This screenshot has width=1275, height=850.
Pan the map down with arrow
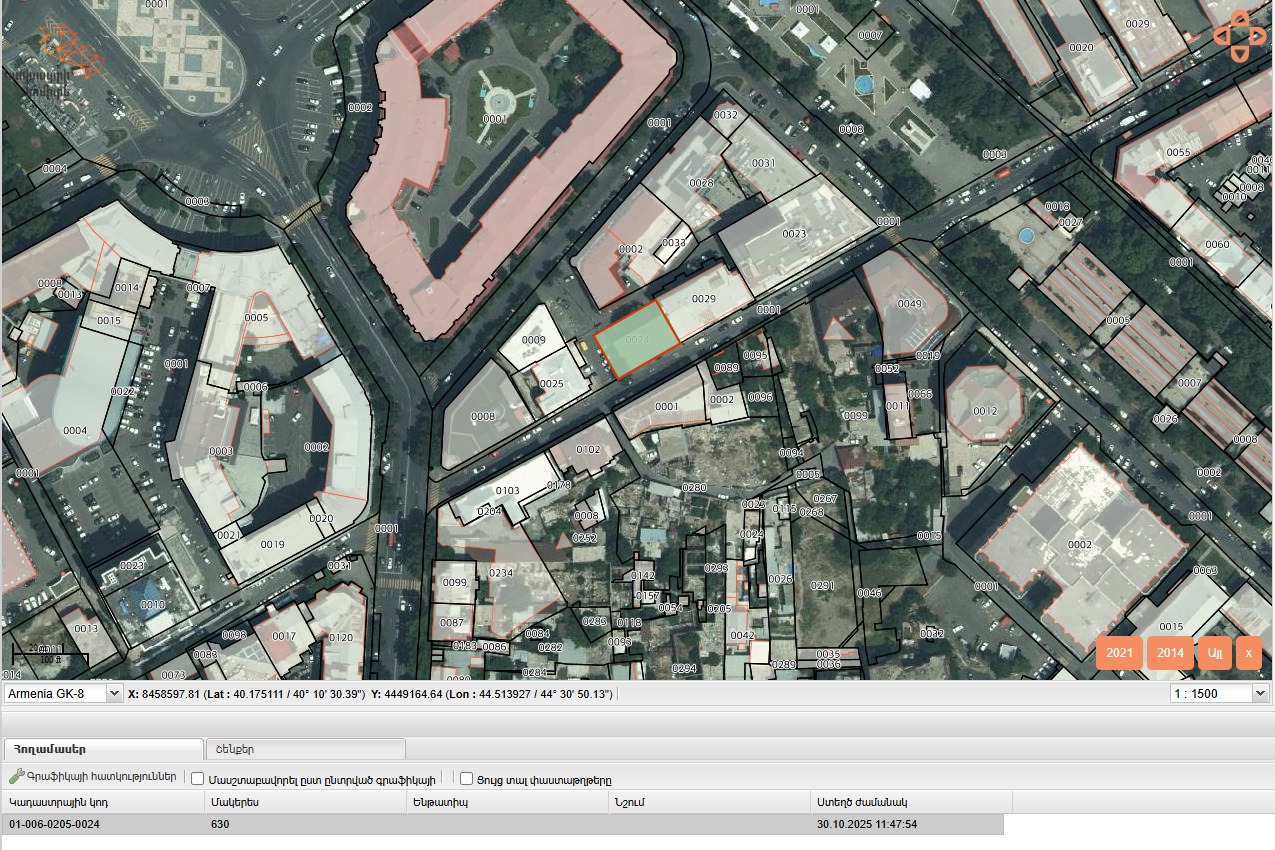click(x=1240, y=54)
